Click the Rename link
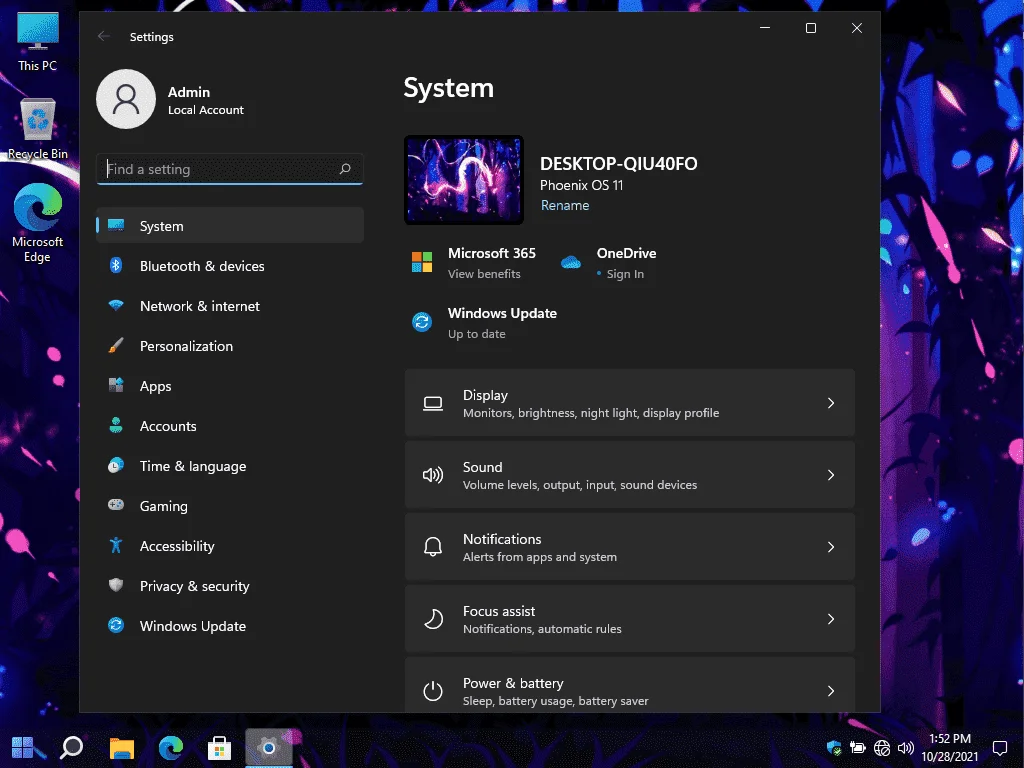 [x=564, y=205]
